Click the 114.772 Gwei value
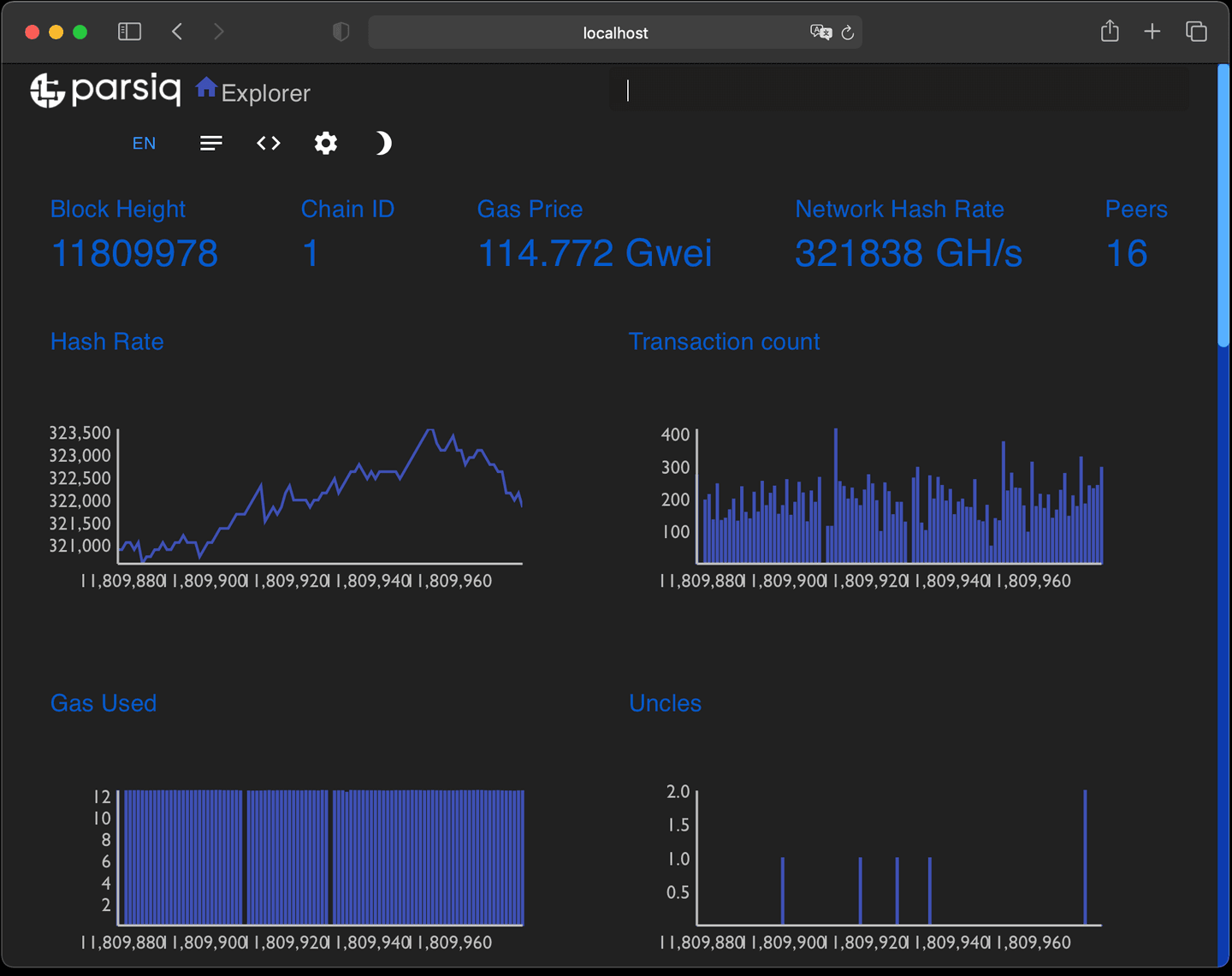The height and width of the screenshot is (976, 1232). coord(595,253)
